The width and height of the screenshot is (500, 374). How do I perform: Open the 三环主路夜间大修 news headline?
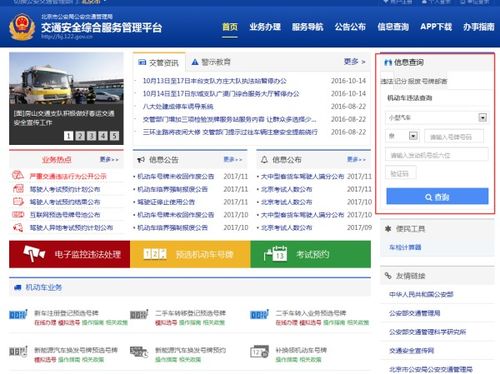tap(230, 132)
